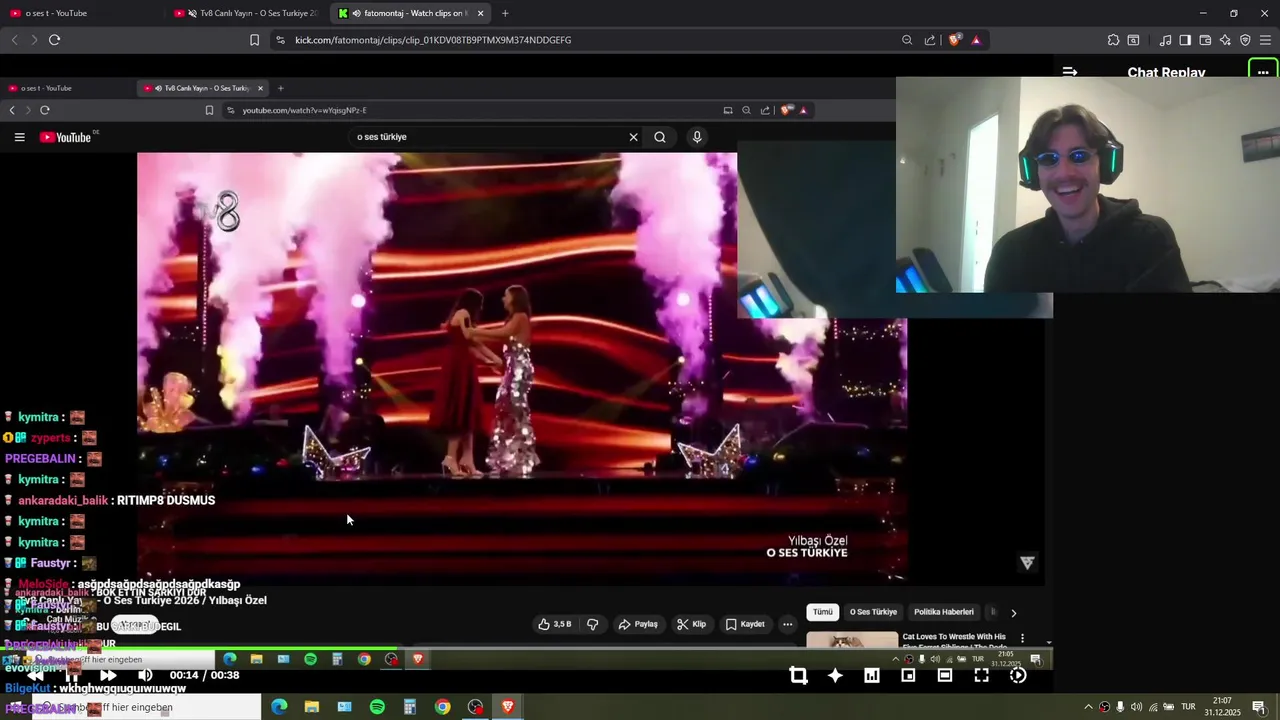Go to the YouTube home logo
Viewport: 1280px width, 720px height.
pyautogui.click(x=66, y=137)
